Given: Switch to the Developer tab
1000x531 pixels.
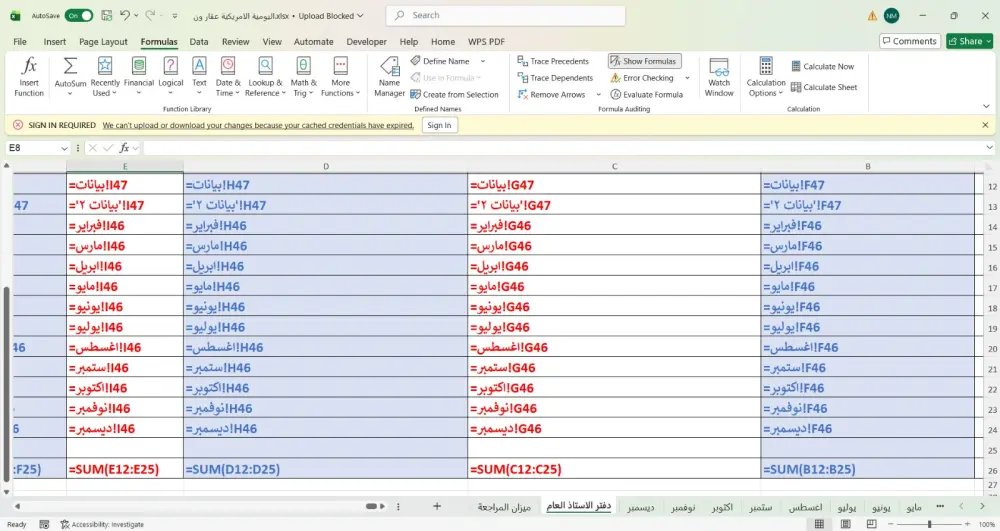Looking at the screenshot, I should (x=366, y=41).
